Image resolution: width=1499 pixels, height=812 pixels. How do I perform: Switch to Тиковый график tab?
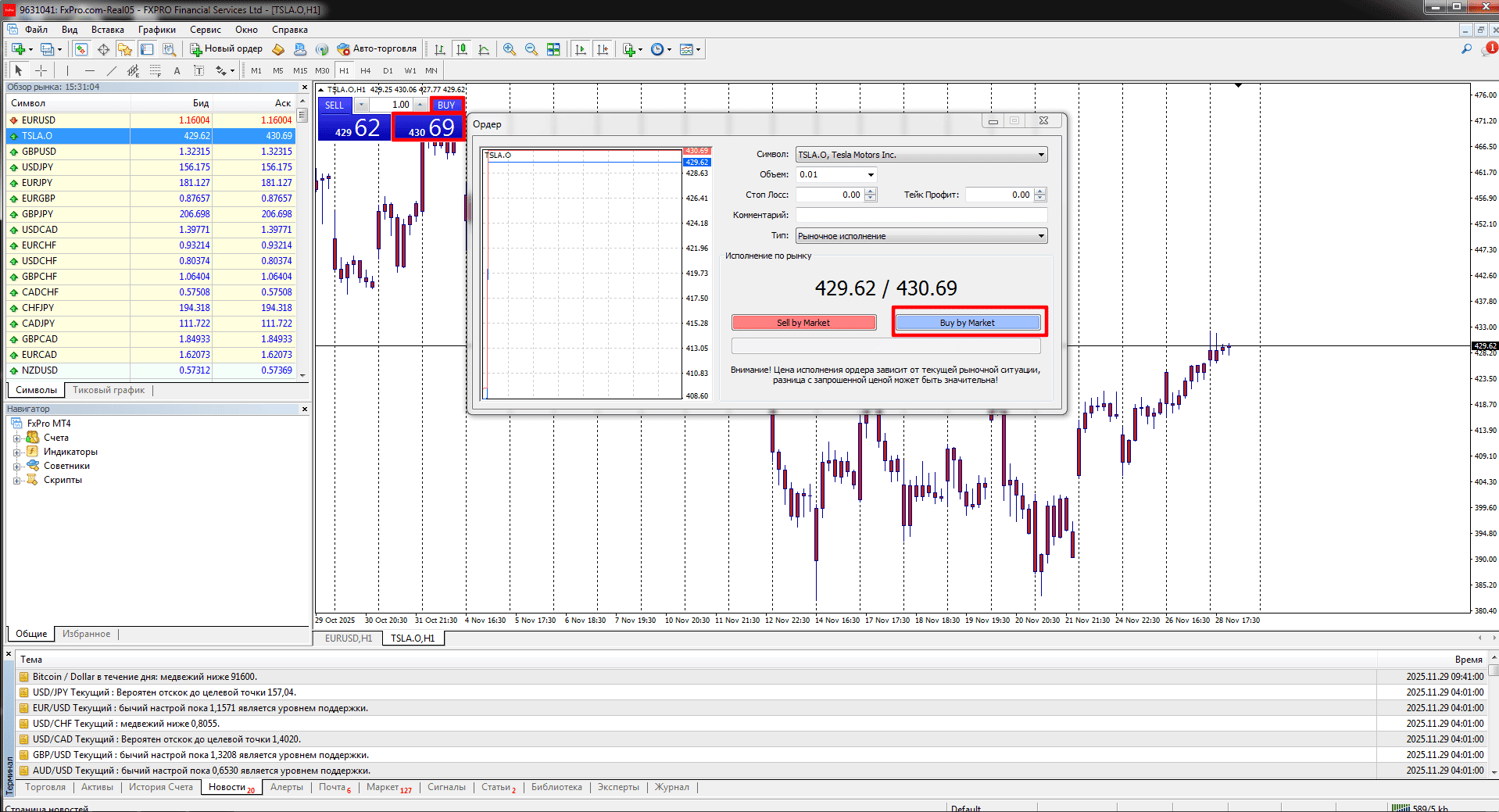click(109, 390)
